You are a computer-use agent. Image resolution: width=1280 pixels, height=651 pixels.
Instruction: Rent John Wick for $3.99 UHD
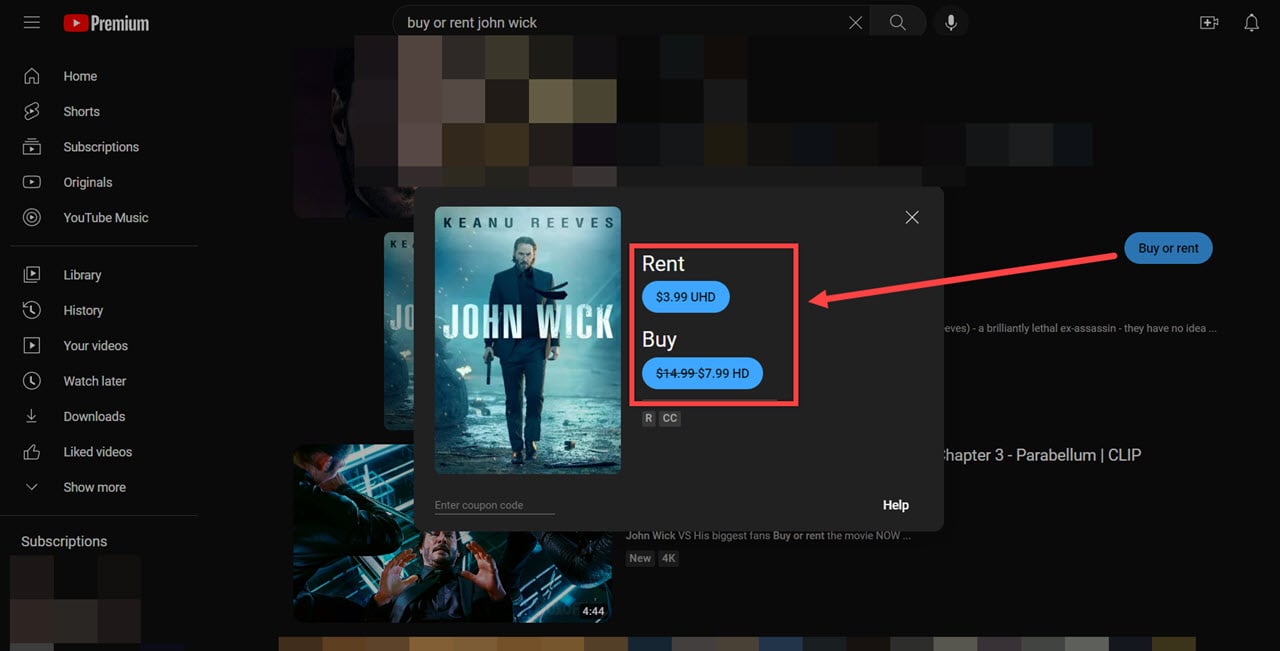click(x=686, y=297)
